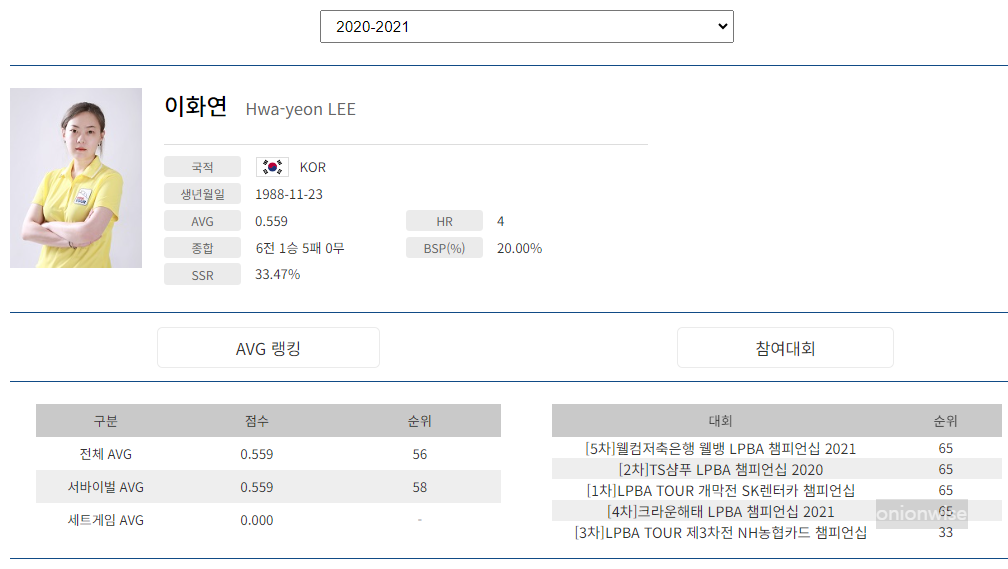Image resolution: width=1008 pixels, height=569 pixels.
Task: Select the record 6전 1승 5패 0무
Action: 300,248
